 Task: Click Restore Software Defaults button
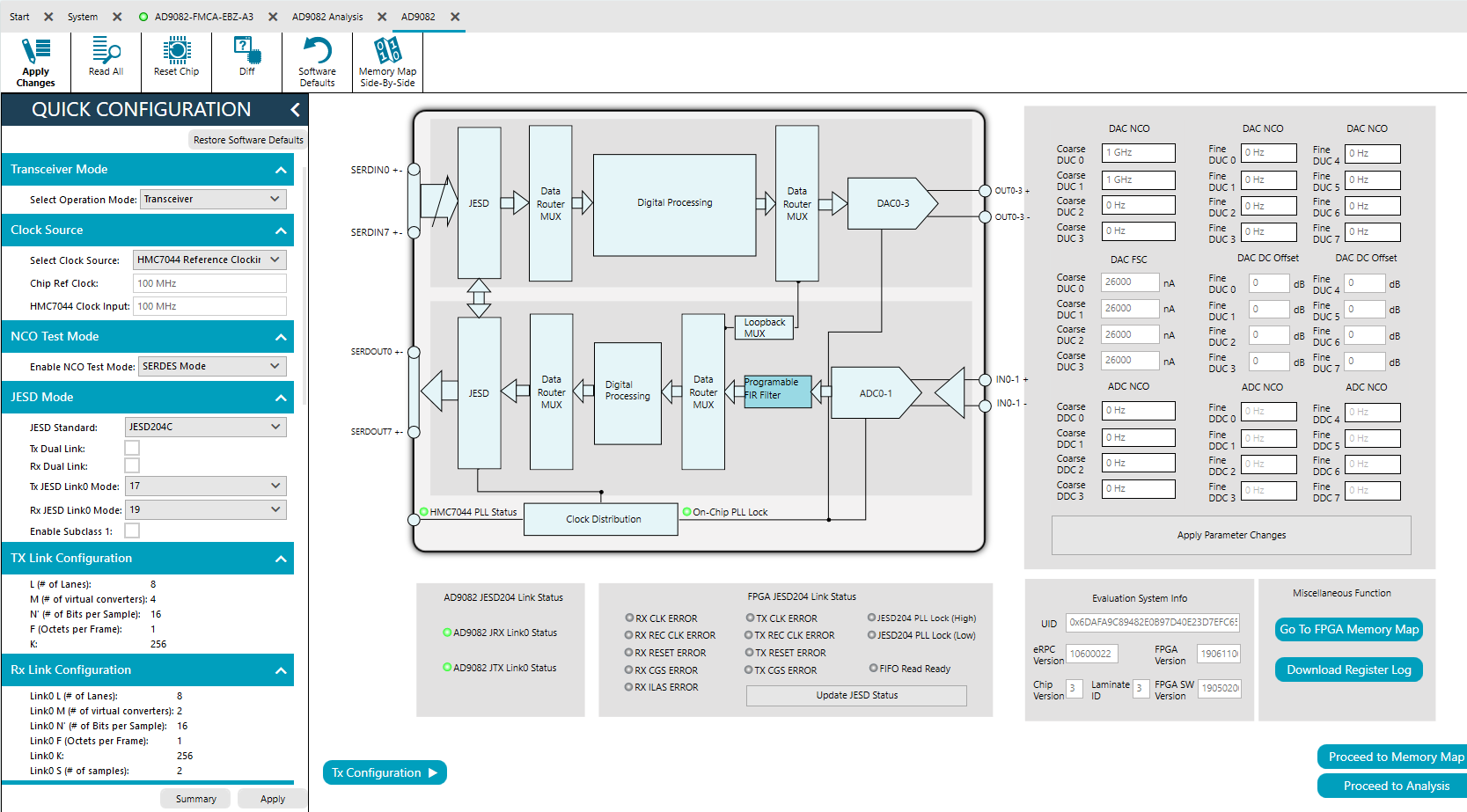click(x=248, y=140)
